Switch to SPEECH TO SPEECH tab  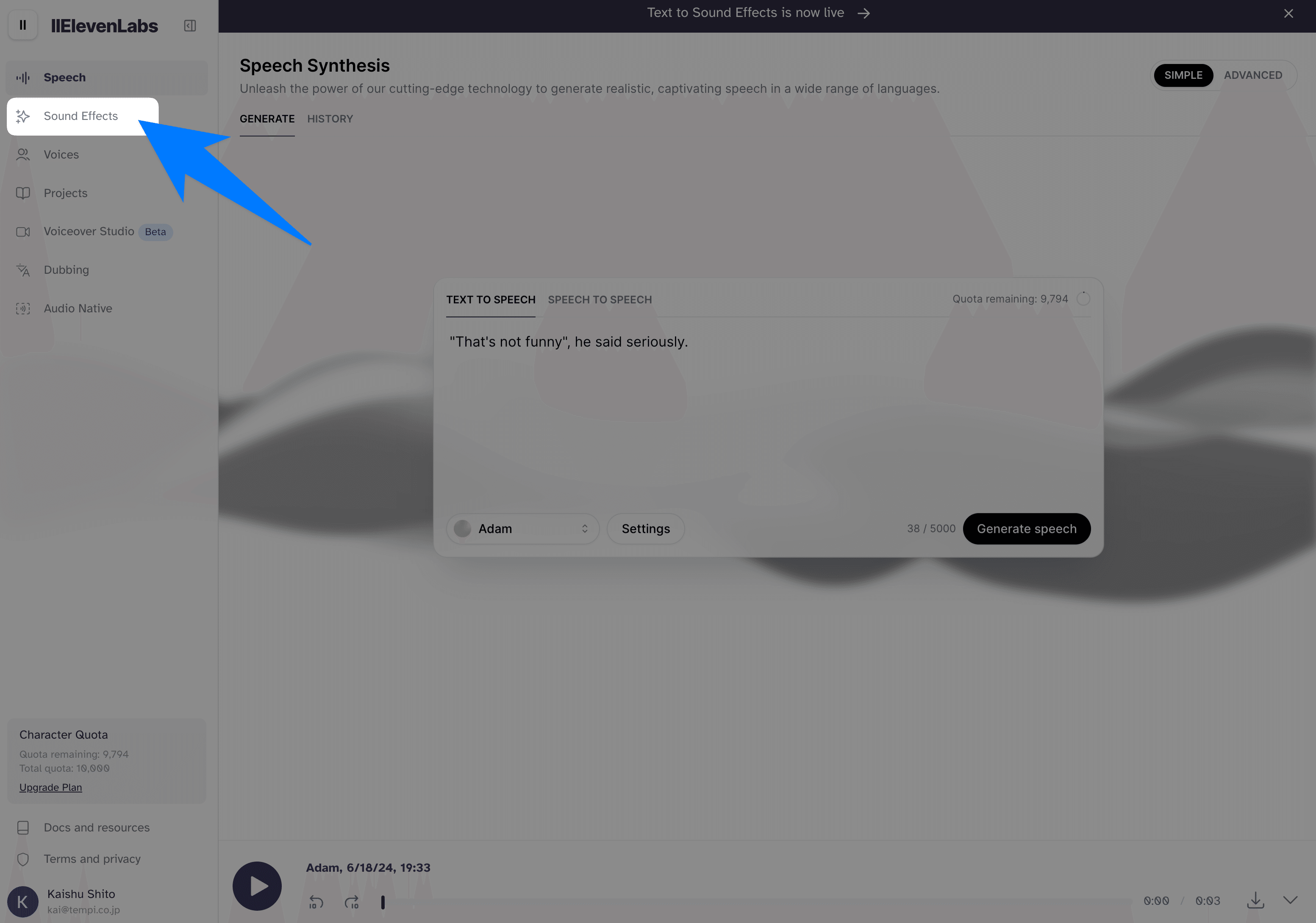click(x=600, y=300)
